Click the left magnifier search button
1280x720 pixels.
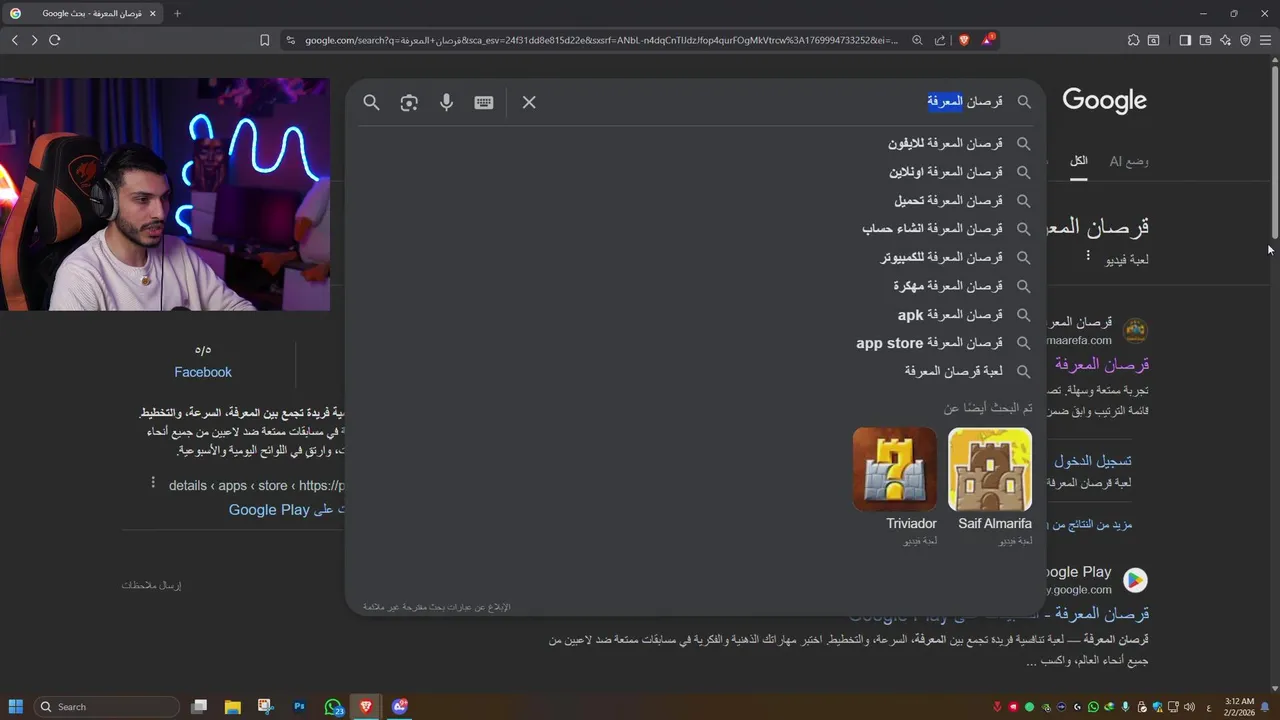tap(371, 102)
